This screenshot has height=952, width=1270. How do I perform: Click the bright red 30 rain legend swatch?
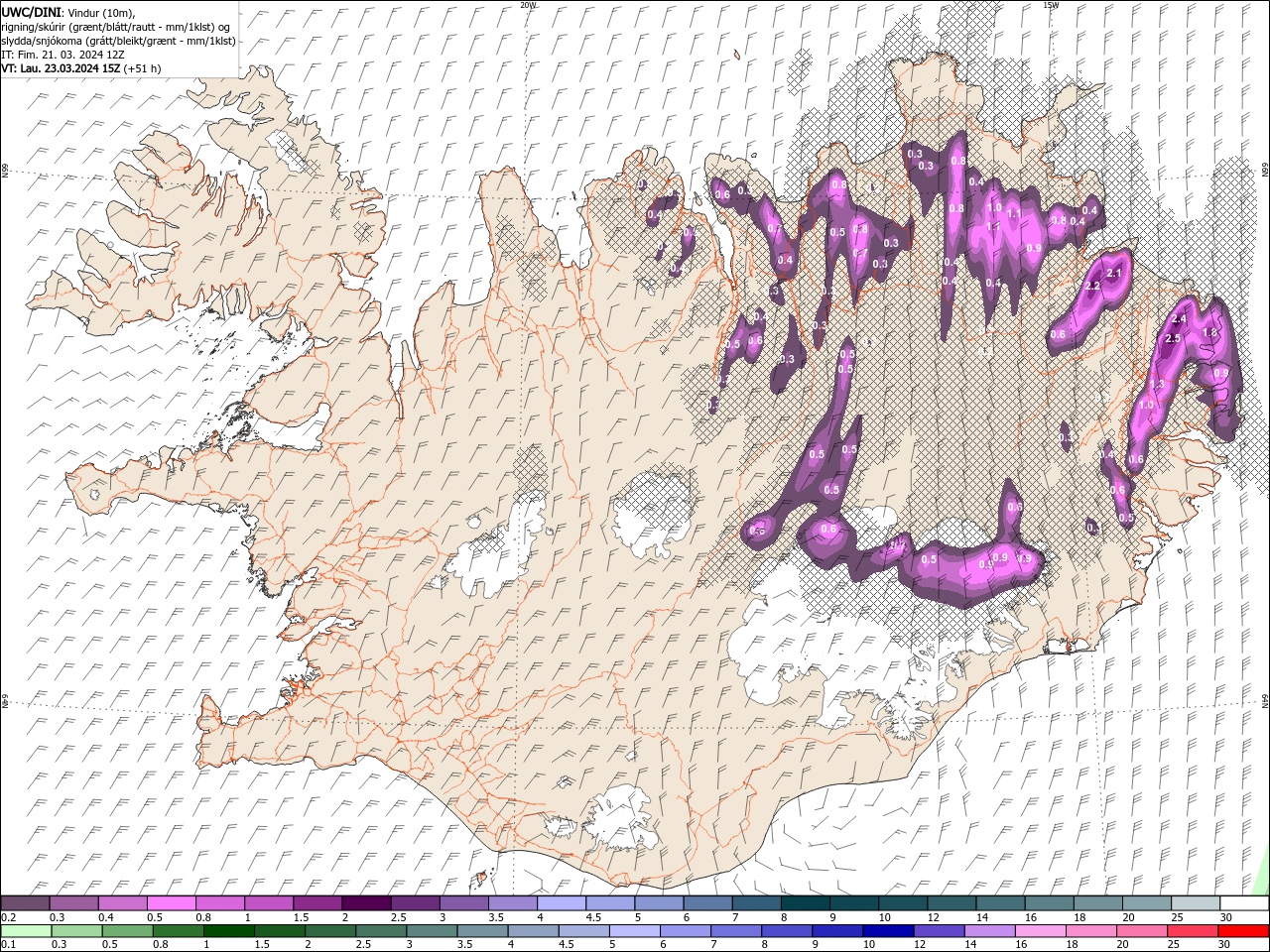[1243, 931]
